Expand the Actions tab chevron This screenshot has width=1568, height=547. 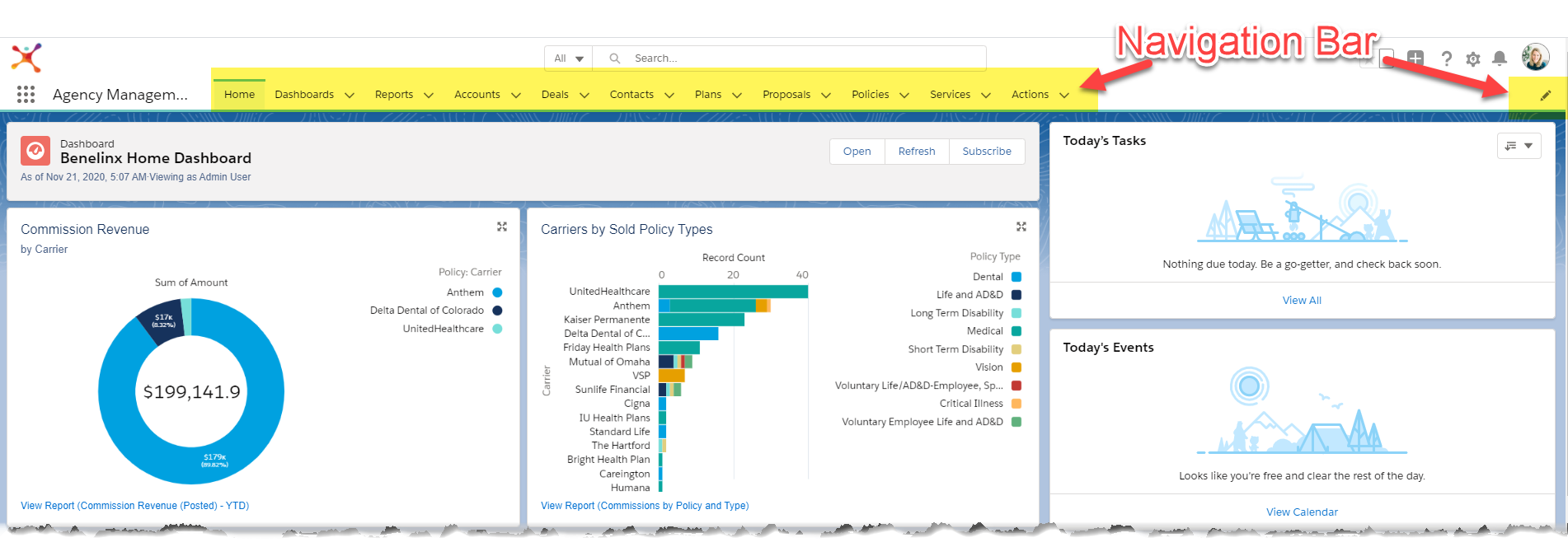[x=1064, y=95]
